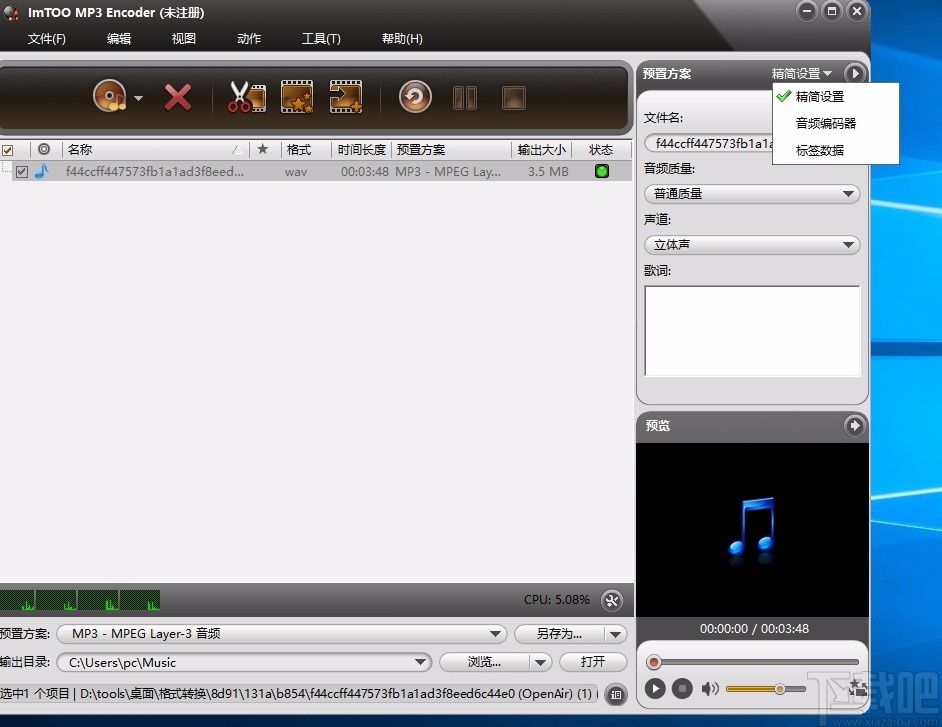The image size is (942, 727).
Task: Delete the selected file using red X icon
Action: pos(178,97)
